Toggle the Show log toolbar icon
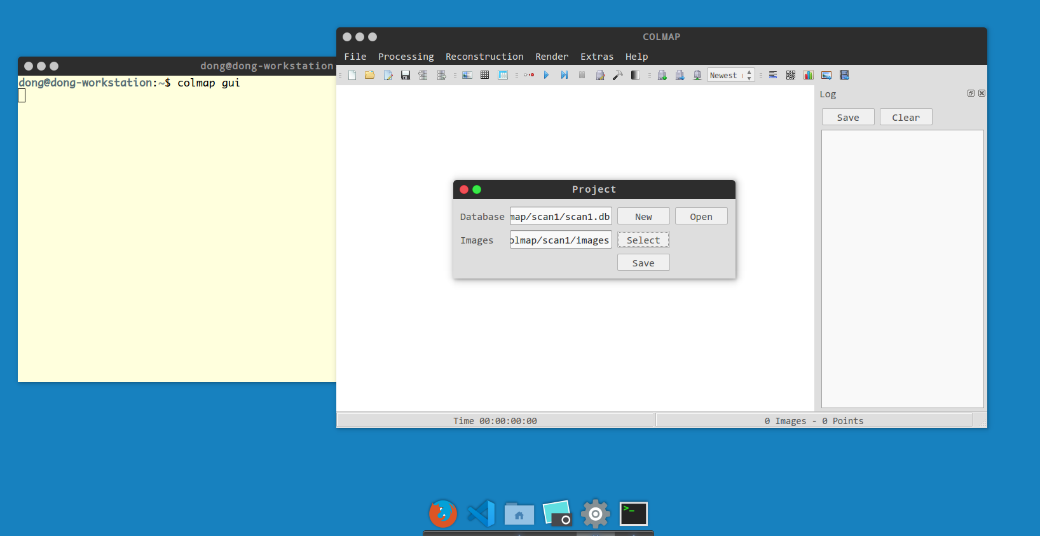The image size is (1040, 536). click(x=773, y=75)
